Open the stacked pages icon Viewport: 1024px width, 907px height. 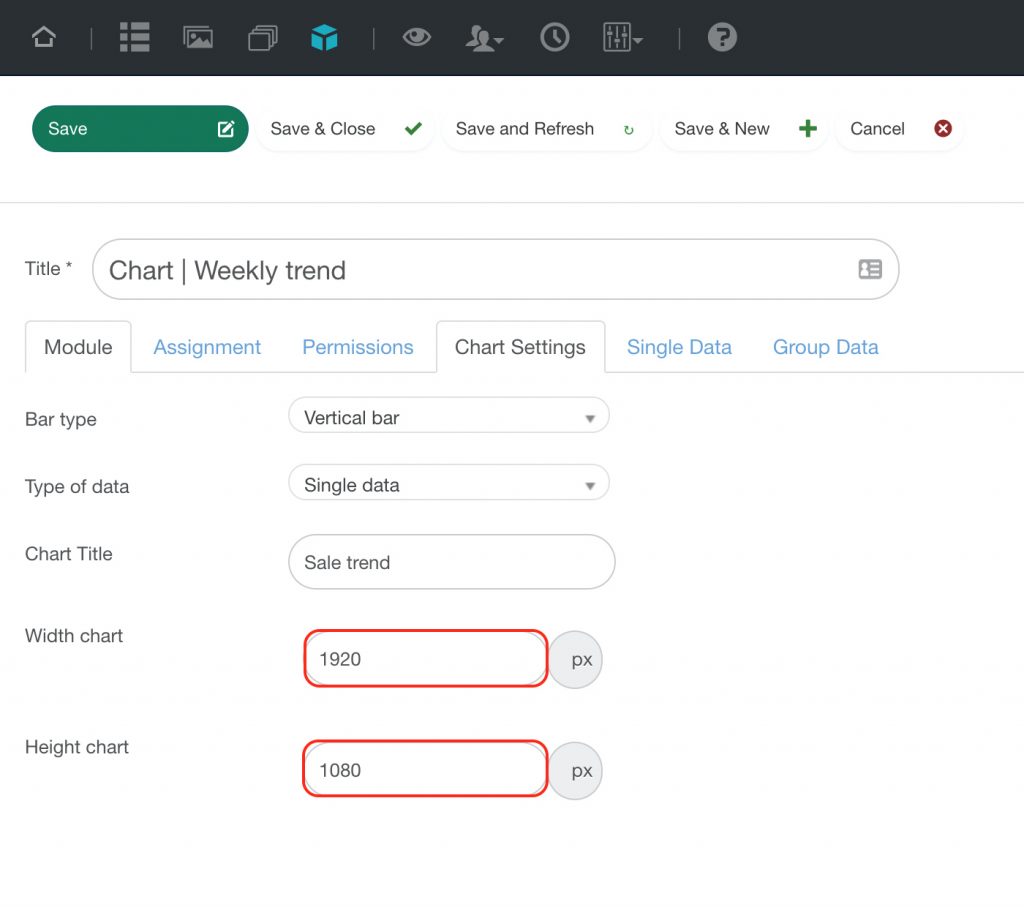[263, 37]
